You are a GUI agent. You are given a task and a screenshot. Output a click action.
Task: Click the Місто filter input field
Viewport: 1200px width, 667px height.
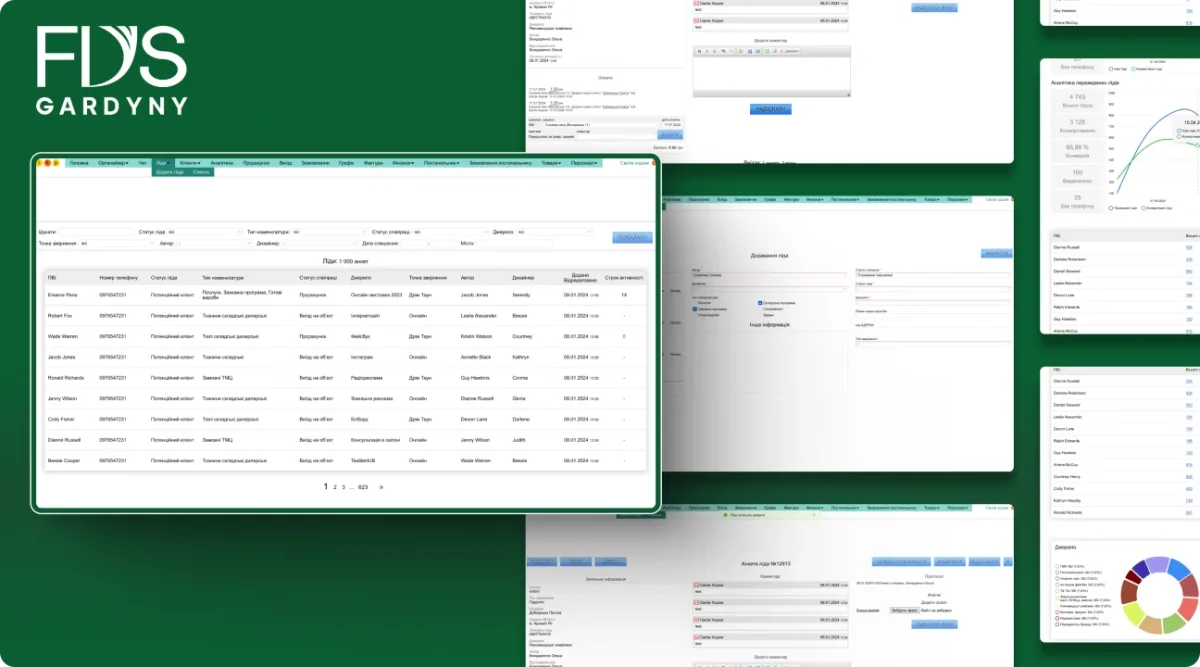pos(514,243)
